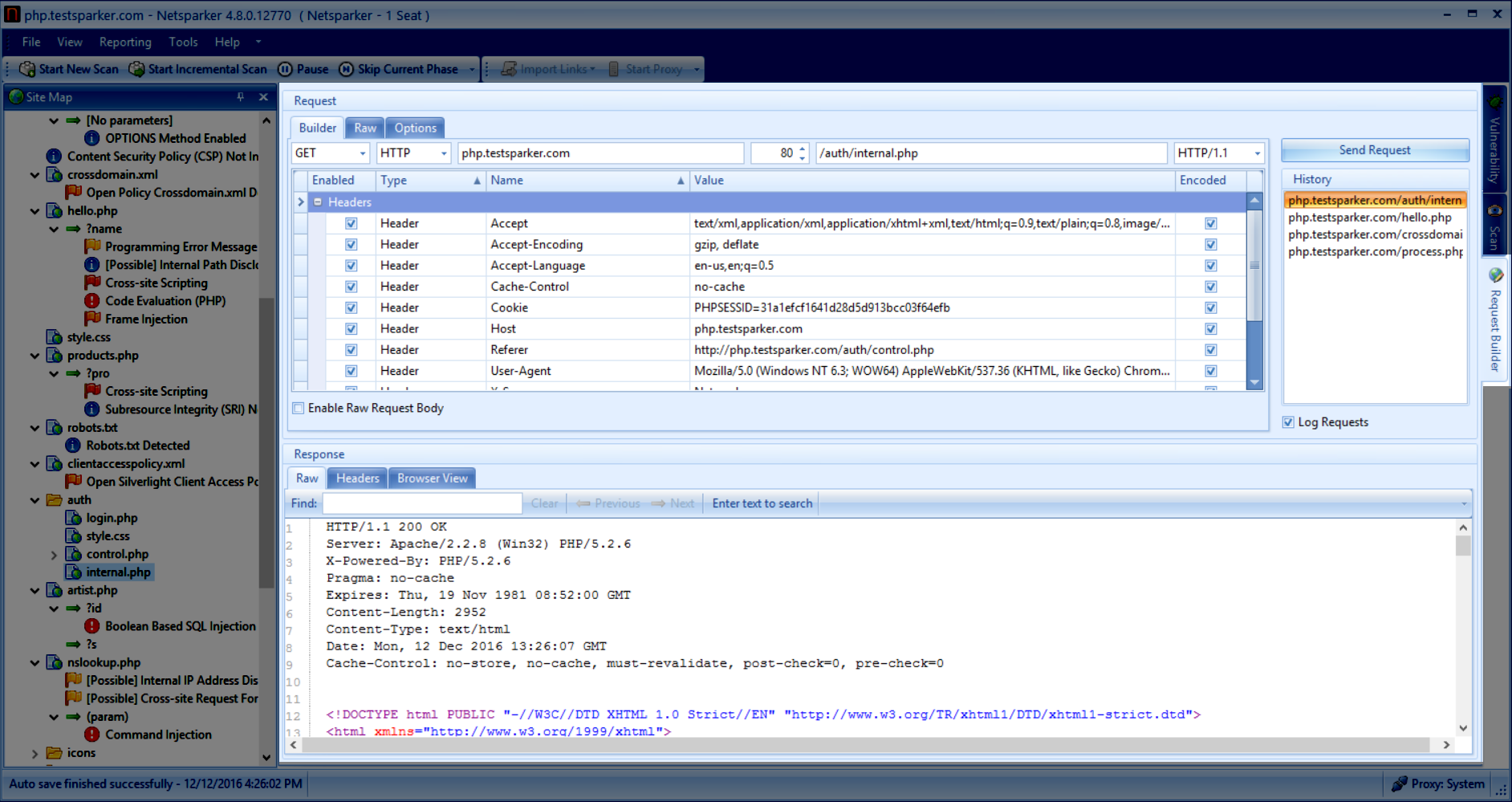Click inside the Find text field
Viewport: 1512px width, 802px height.
(x=421, y=503)
